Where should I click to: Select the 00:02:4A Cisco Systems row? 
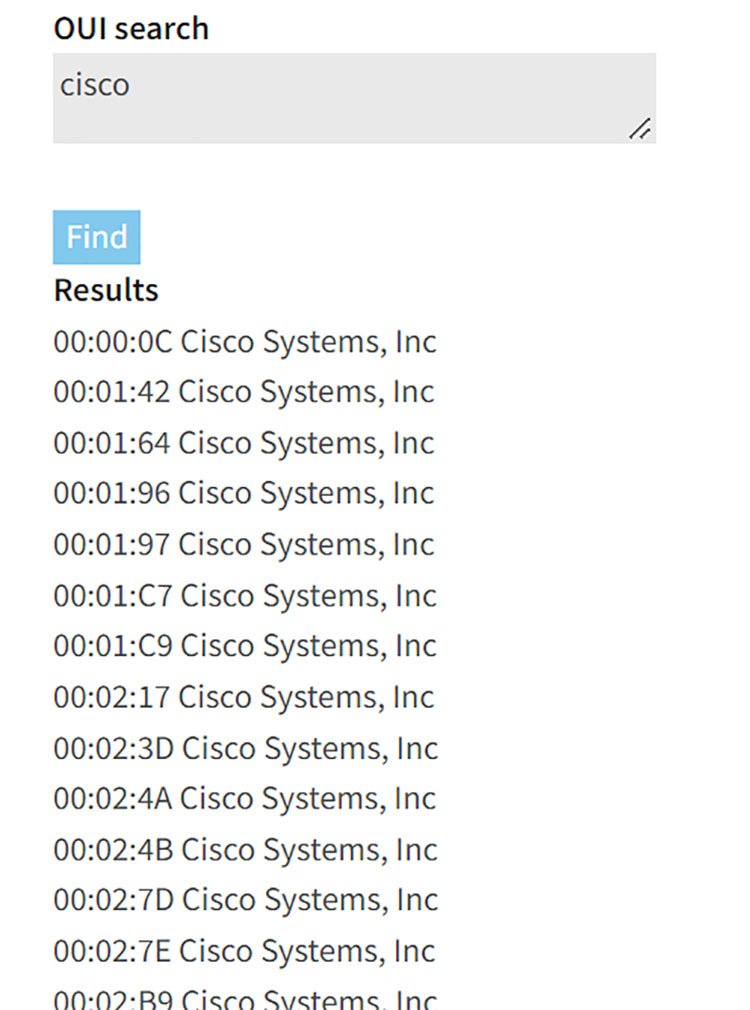(x=245, y=798)
